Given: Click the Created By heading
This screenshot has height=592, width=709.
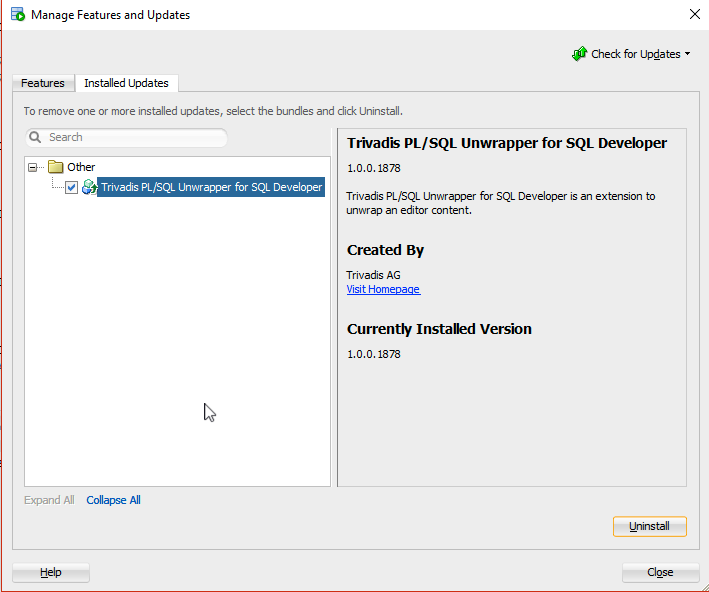Looking at the screenshot, I should [x=385, y=250].
